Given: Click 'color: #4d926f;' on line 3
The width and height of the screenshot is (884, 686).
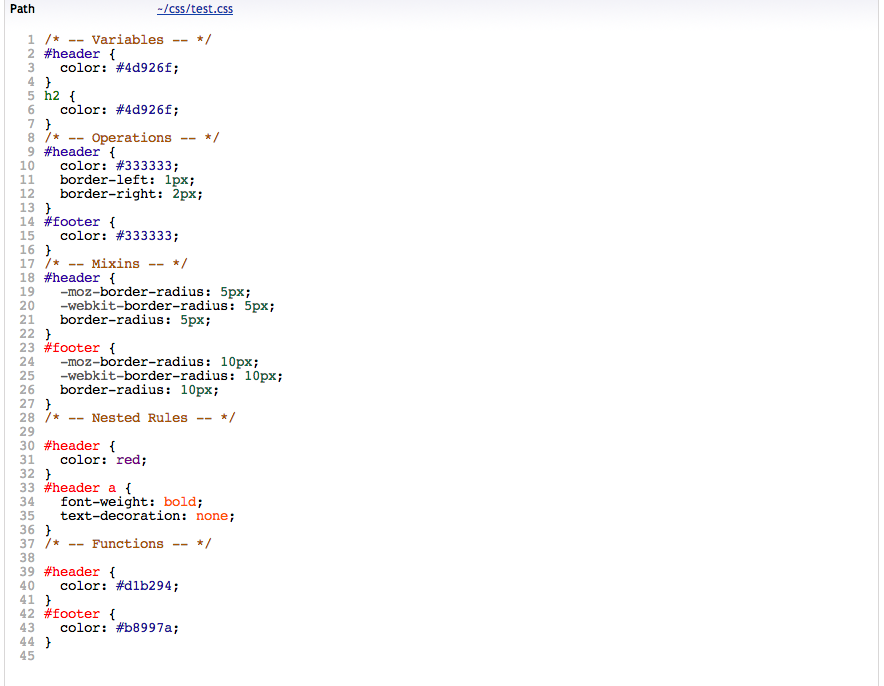Looking at the screenshot, I should 120,68.
